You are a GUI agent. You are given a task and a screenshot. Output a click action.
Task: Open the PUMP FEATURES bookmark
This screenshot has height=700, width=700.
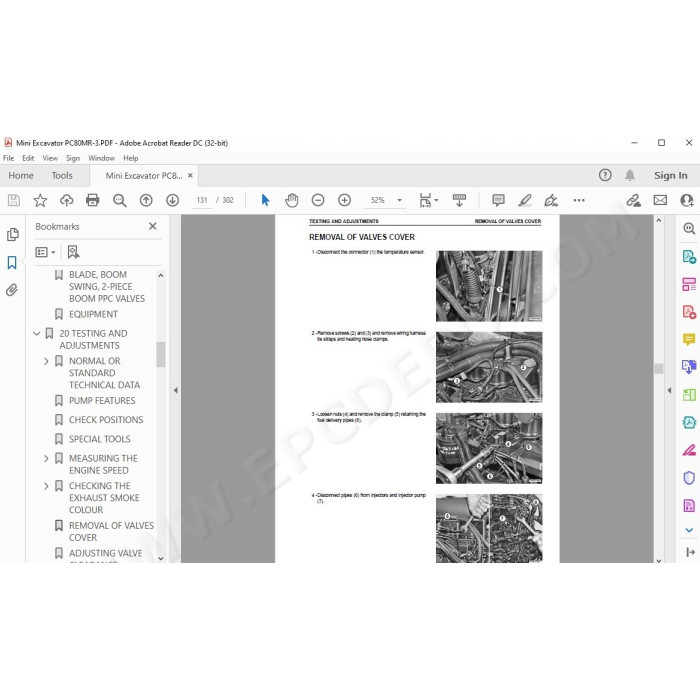[x=102, y=400]
